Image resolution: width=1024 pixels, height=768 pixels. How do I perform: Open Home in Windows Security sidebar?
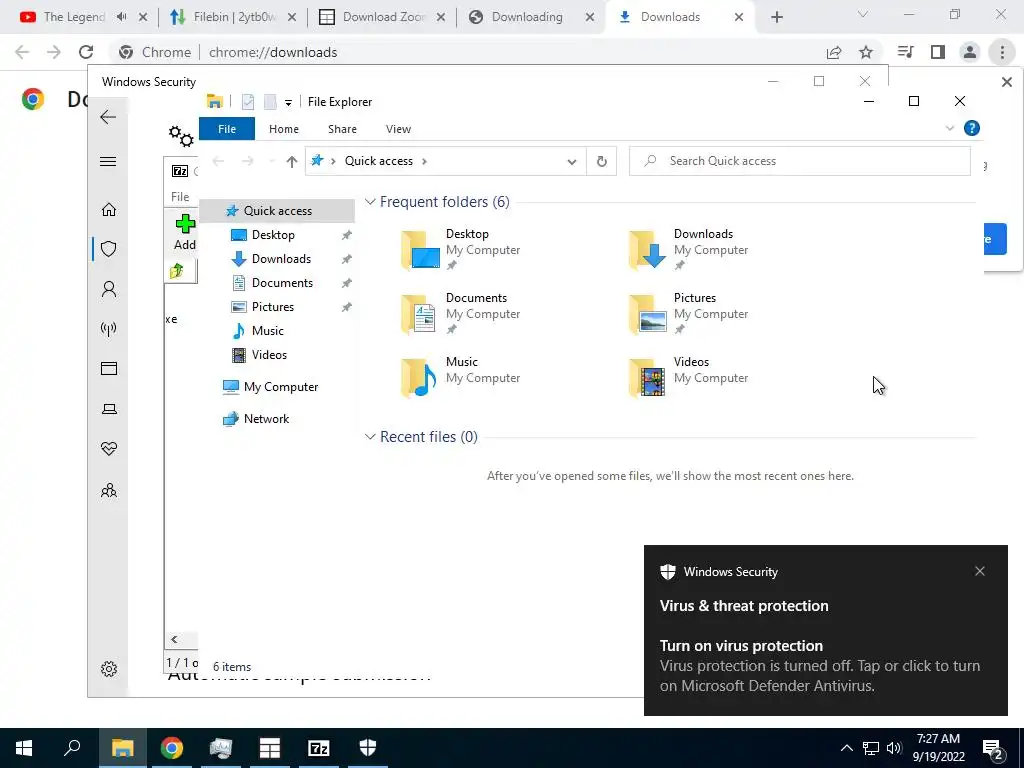click(x=108, y=210)
